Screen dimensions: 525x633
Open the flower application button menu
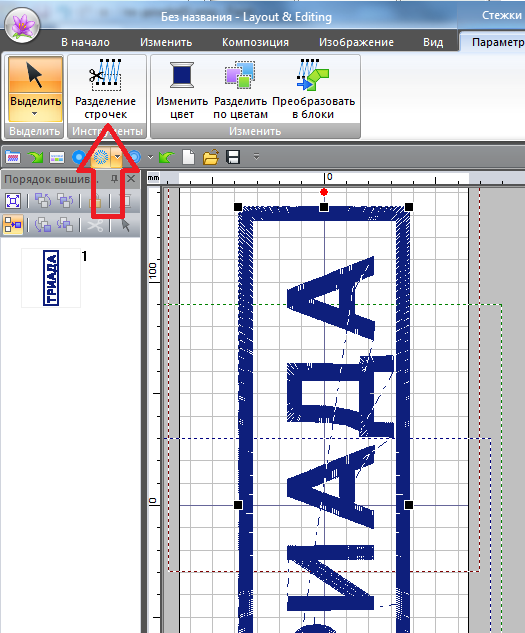tap(23, 25)
